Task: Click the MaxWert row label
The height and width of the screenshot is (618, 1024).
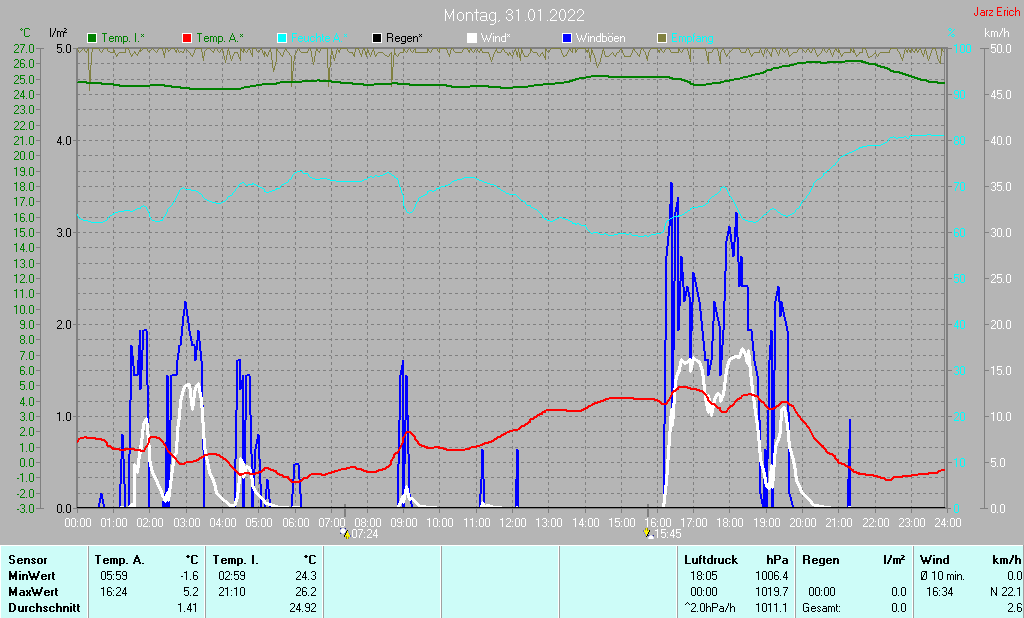Action: tap(33, 592)
